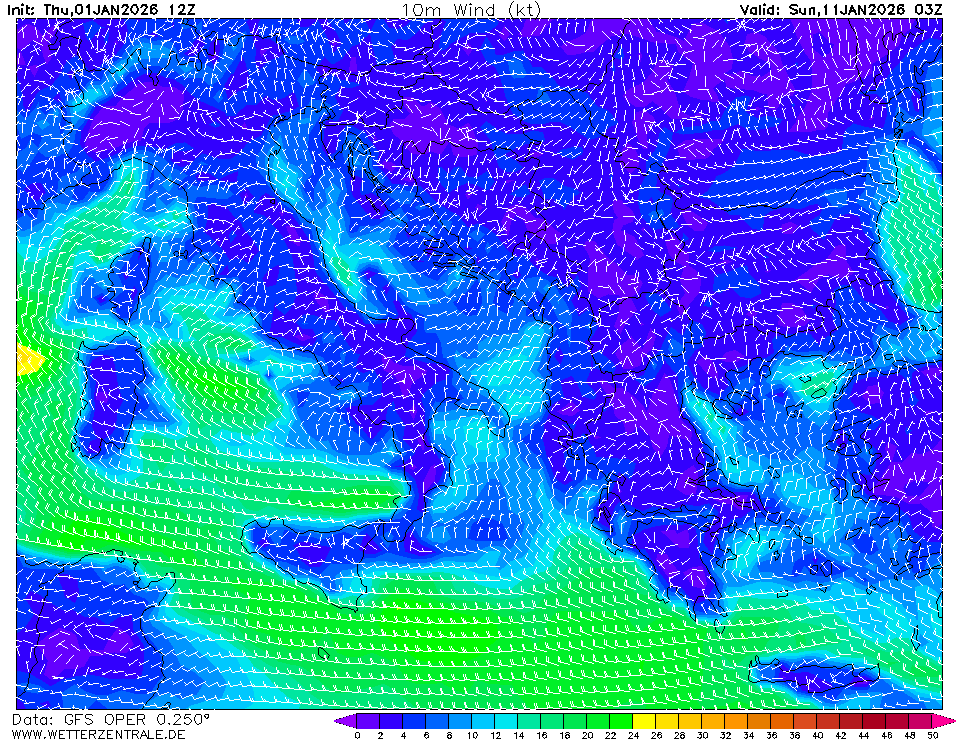The height and width of the screenshot is (741, 959).
Task: Click the yellow wind maximum patch at left edge
Action: (28, 359)
